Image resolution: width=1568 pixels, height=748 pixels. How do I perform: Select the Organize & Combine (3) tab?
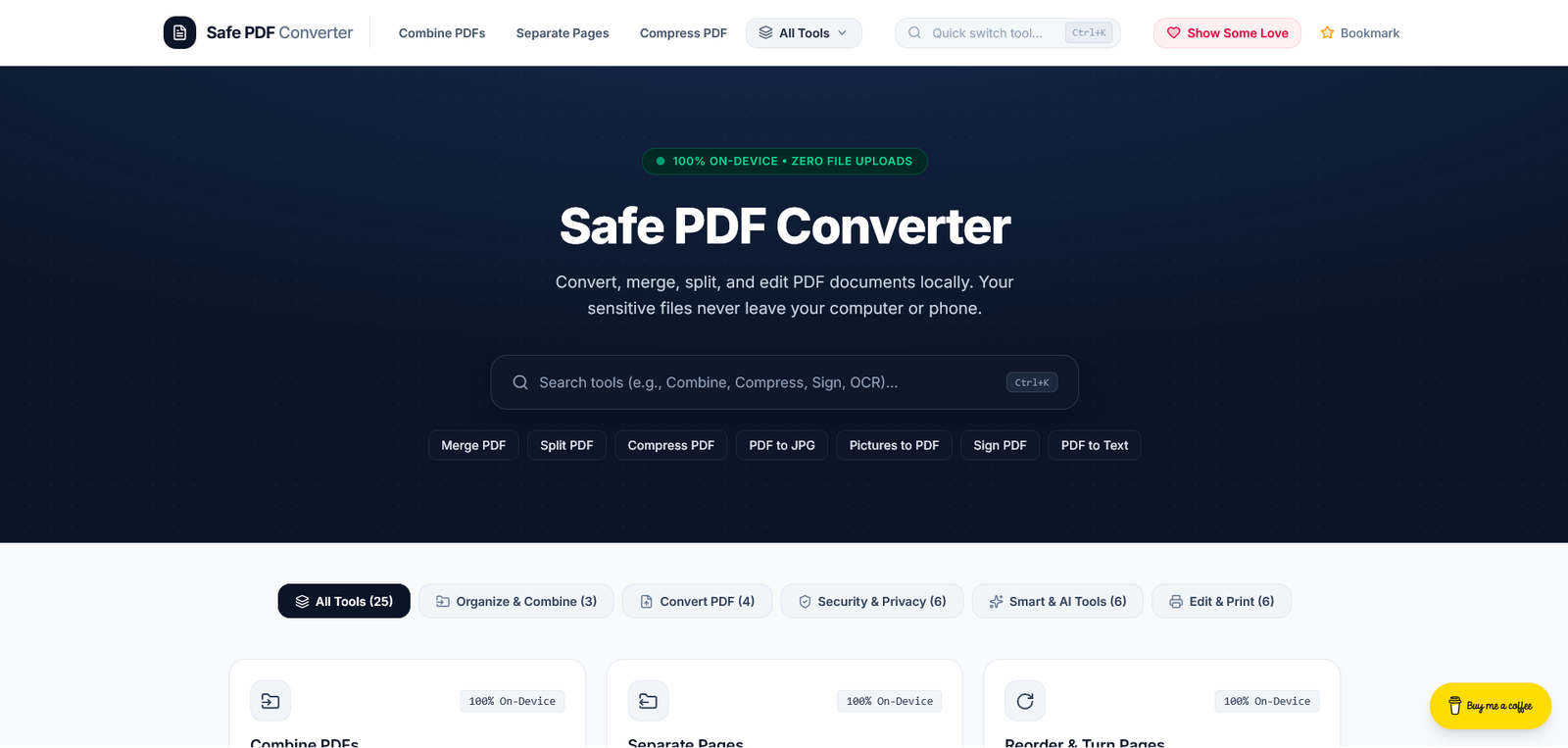click(516, 601)
